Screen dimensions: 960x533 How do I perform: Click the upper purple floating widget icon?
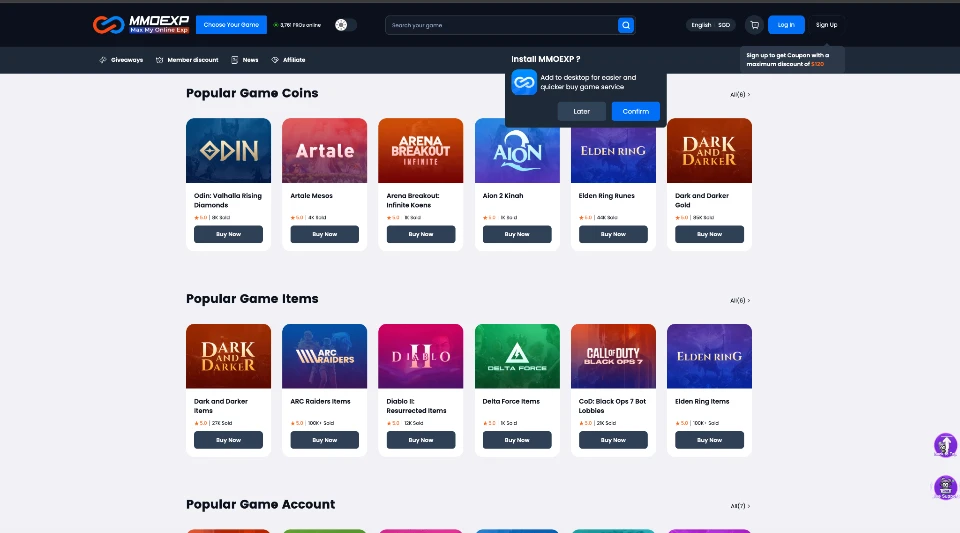(x=945, y=445)
